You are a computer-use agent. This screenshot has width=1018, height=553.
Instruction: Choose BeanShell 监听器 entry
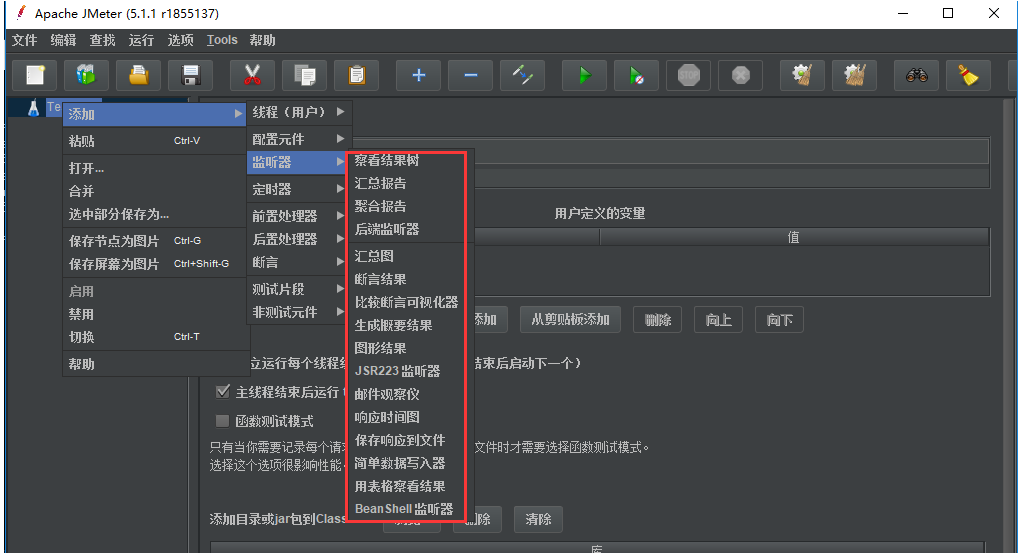coord(407,509)
